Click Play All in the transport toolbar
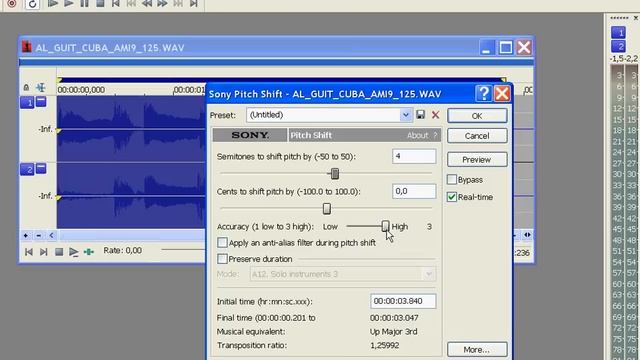The image size is (640, 360). pos(53,4)
